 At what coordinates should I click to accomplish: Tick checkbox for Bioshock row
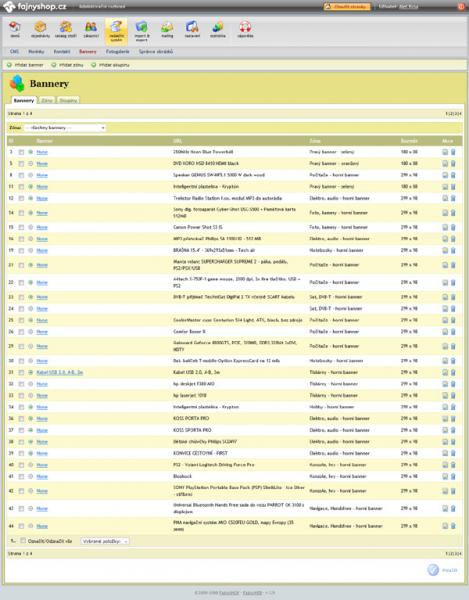coord(21,476)
